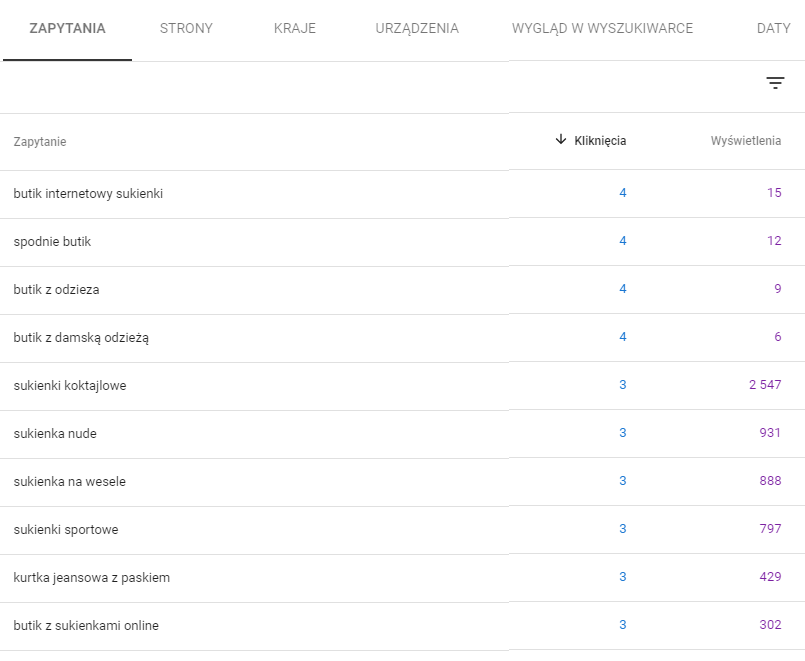This screenshot has height=661, width=805.
Task: Sort table by Kliknięcia column header
Action: 600,141
